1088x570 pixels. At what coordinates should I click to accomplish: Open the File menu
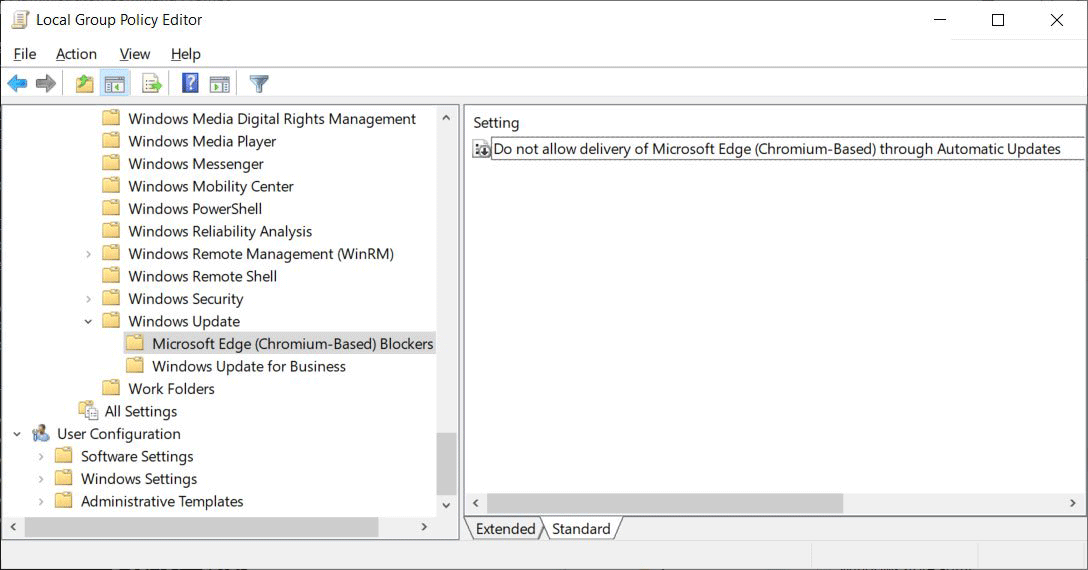[25, 54]
